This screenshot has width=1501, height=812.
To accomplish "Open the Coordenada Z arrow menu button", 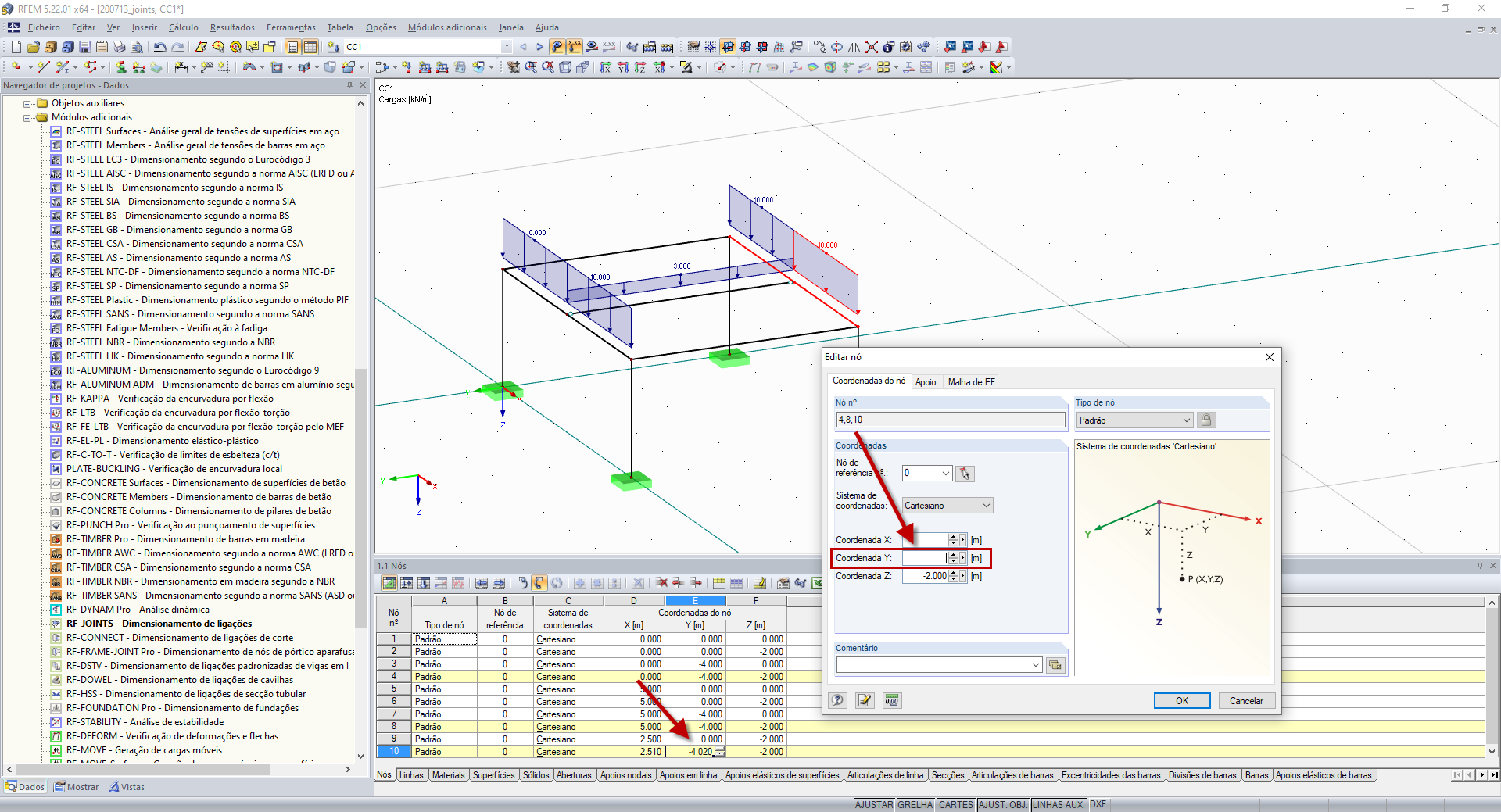I will coord(963,576).
